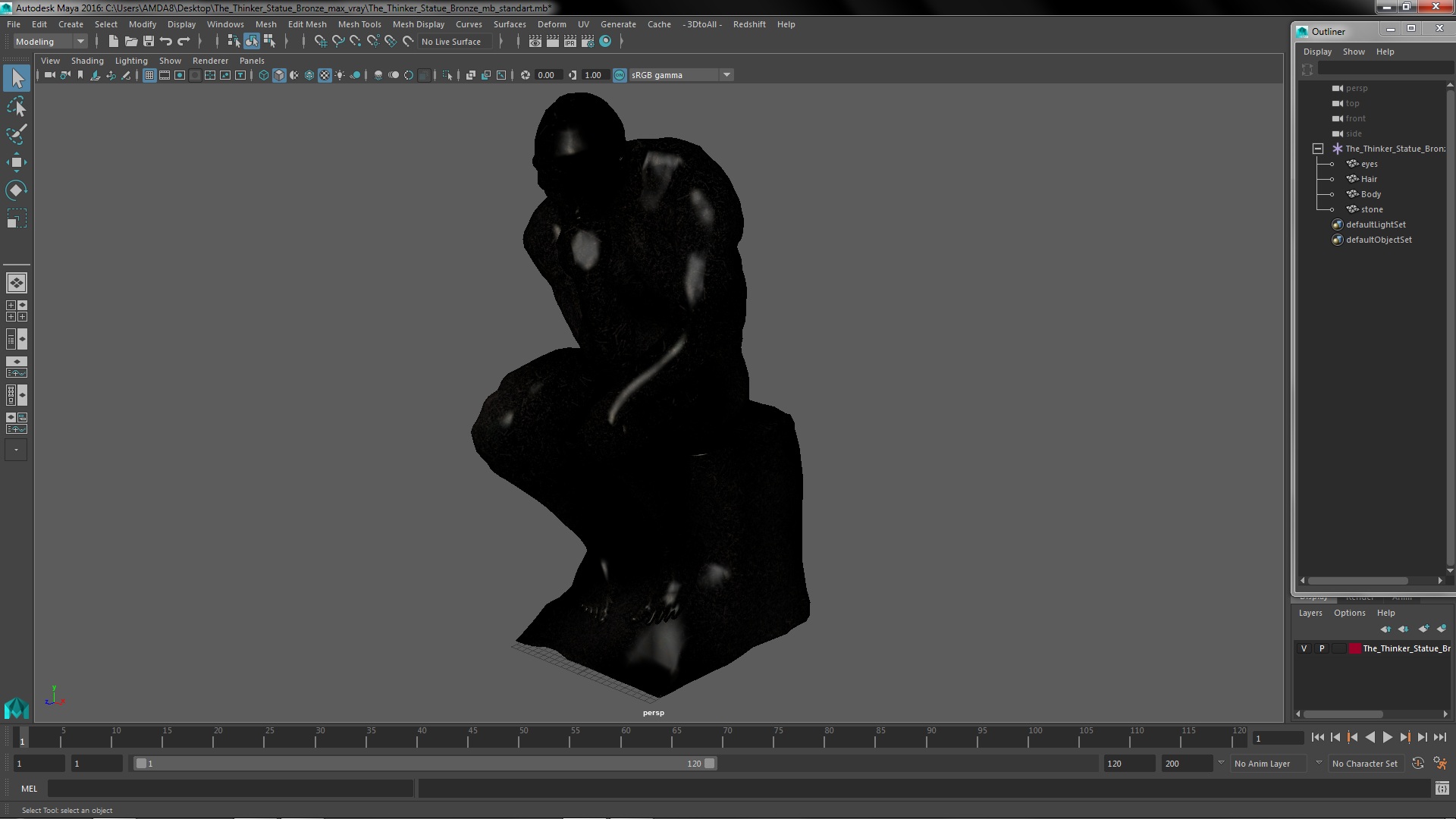Move layer up arrow icon
This screenshot has height=819, width=1456.
(1385, 629)
